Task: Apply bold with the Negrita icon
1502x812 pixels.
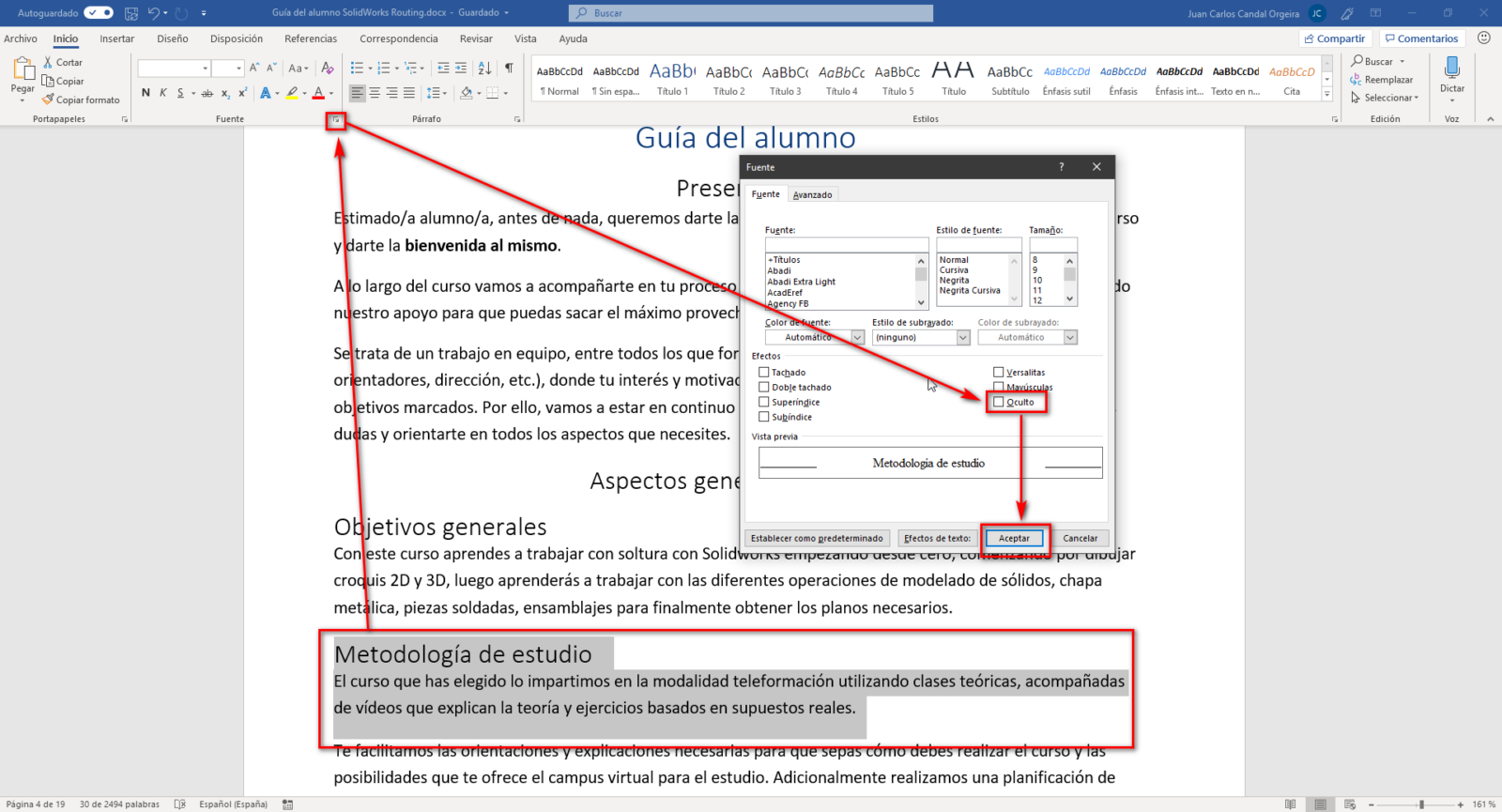Action: (x=146, y=93)
